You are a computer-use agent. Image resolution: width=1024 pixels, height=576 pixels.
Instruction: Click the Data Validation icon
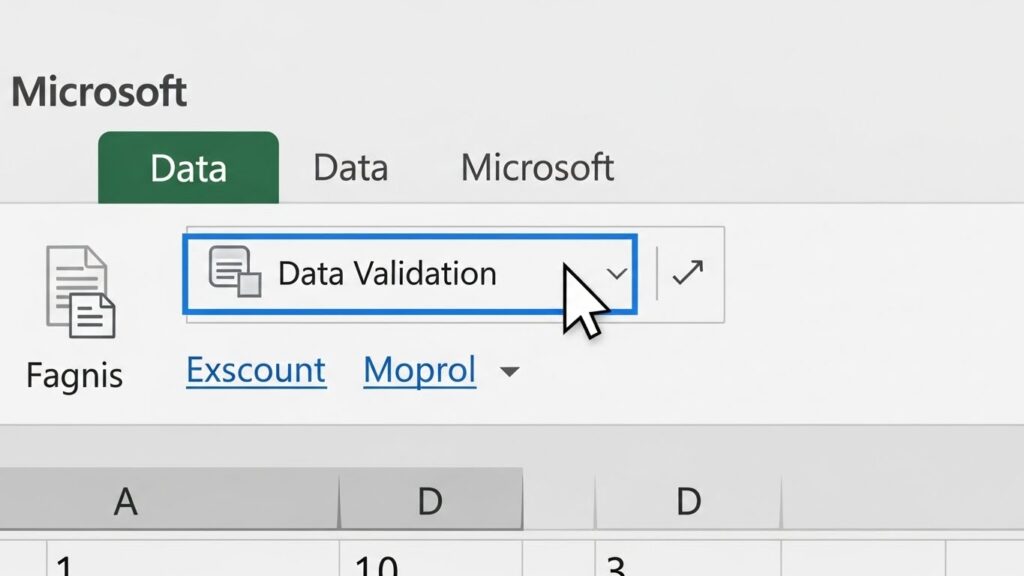234,272
